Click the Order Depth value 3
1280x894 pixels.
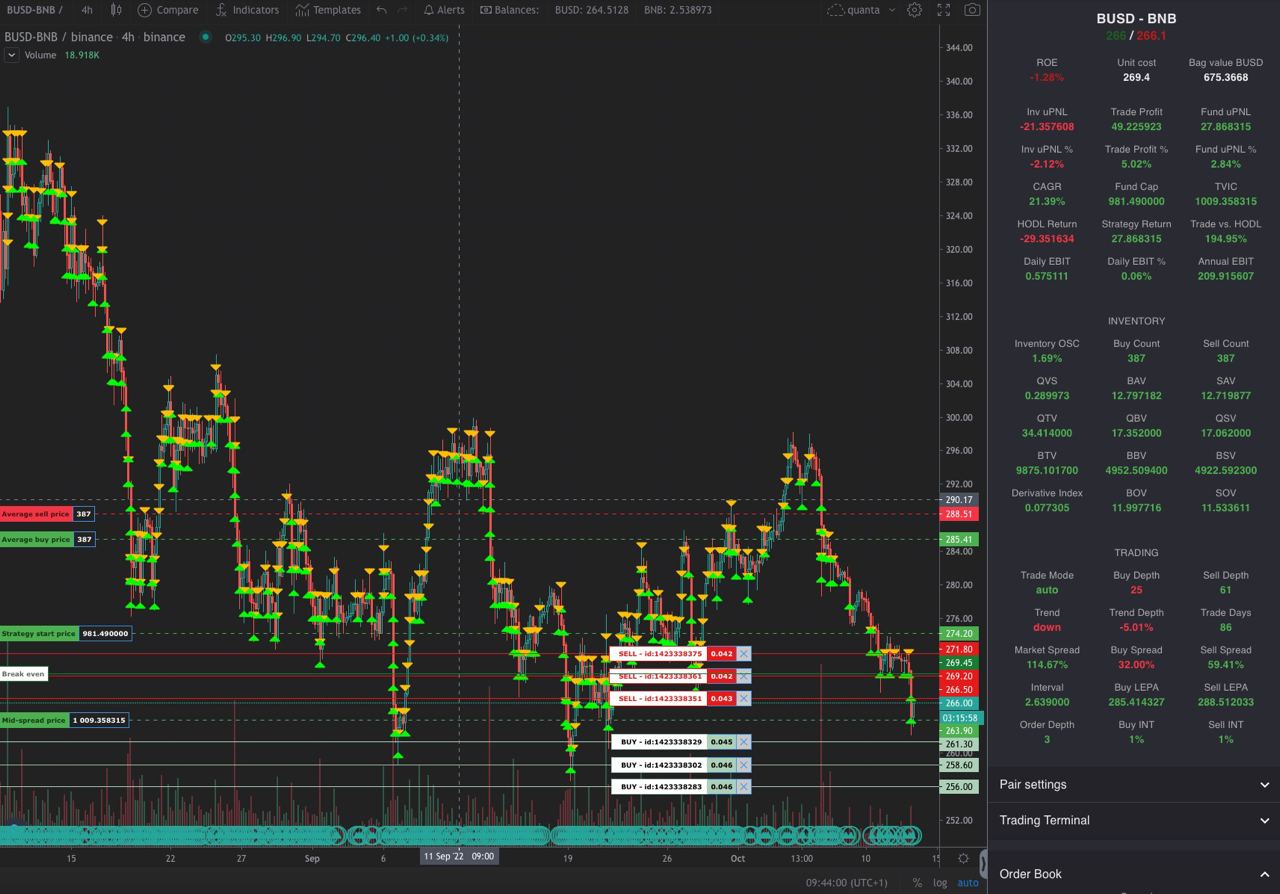click(x=1047, y=739)
